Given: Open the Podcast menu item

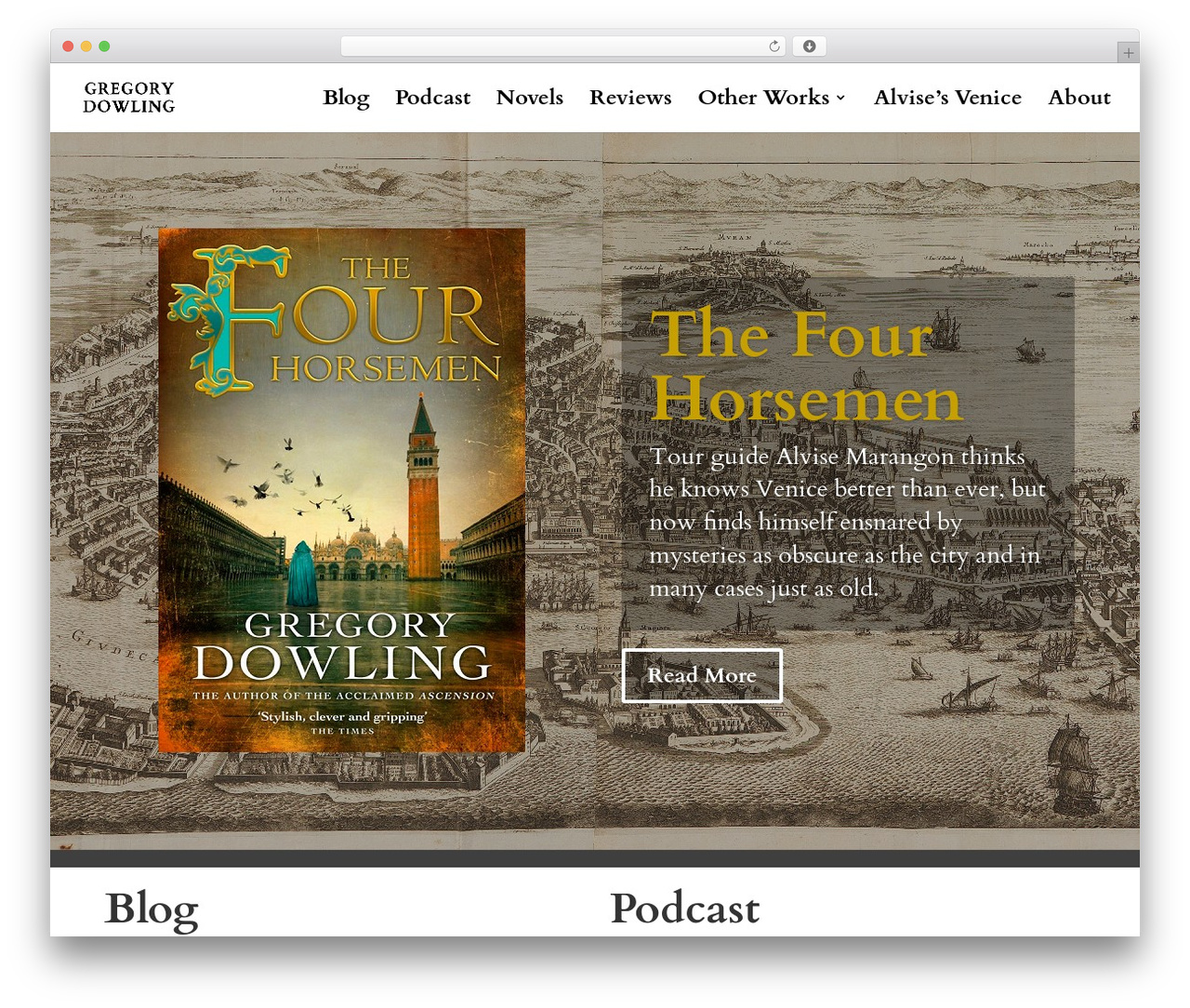Looking at the screenshot, I should click(432, 98).
